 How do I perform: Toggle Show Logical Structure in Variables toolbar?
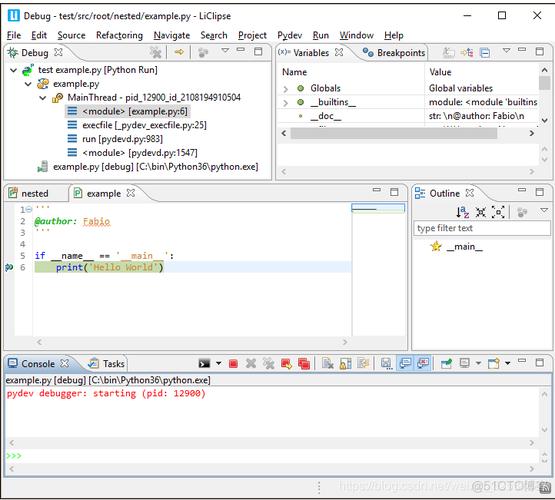click(x=467, y=53)
